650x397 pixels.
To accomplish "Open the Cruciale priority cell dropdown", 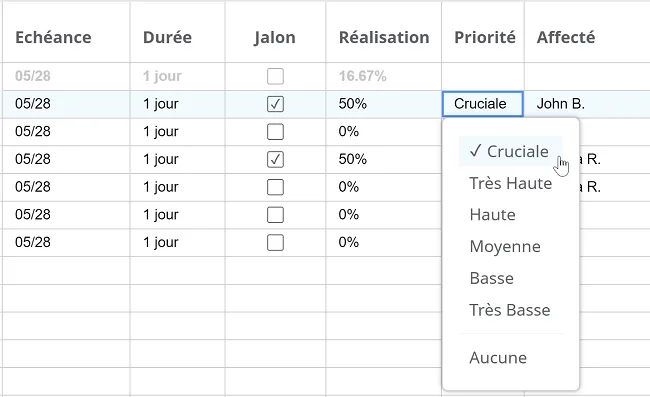I will [x=483, y=104].
